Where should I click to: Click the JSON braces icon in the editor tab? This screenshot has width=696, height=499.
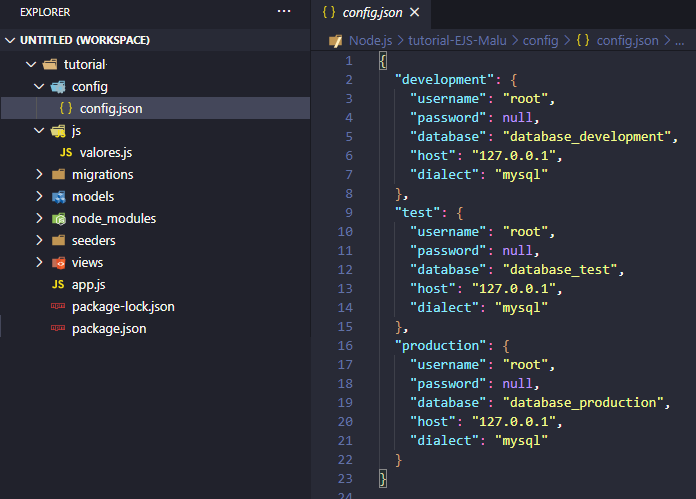(x=329, y=12)
